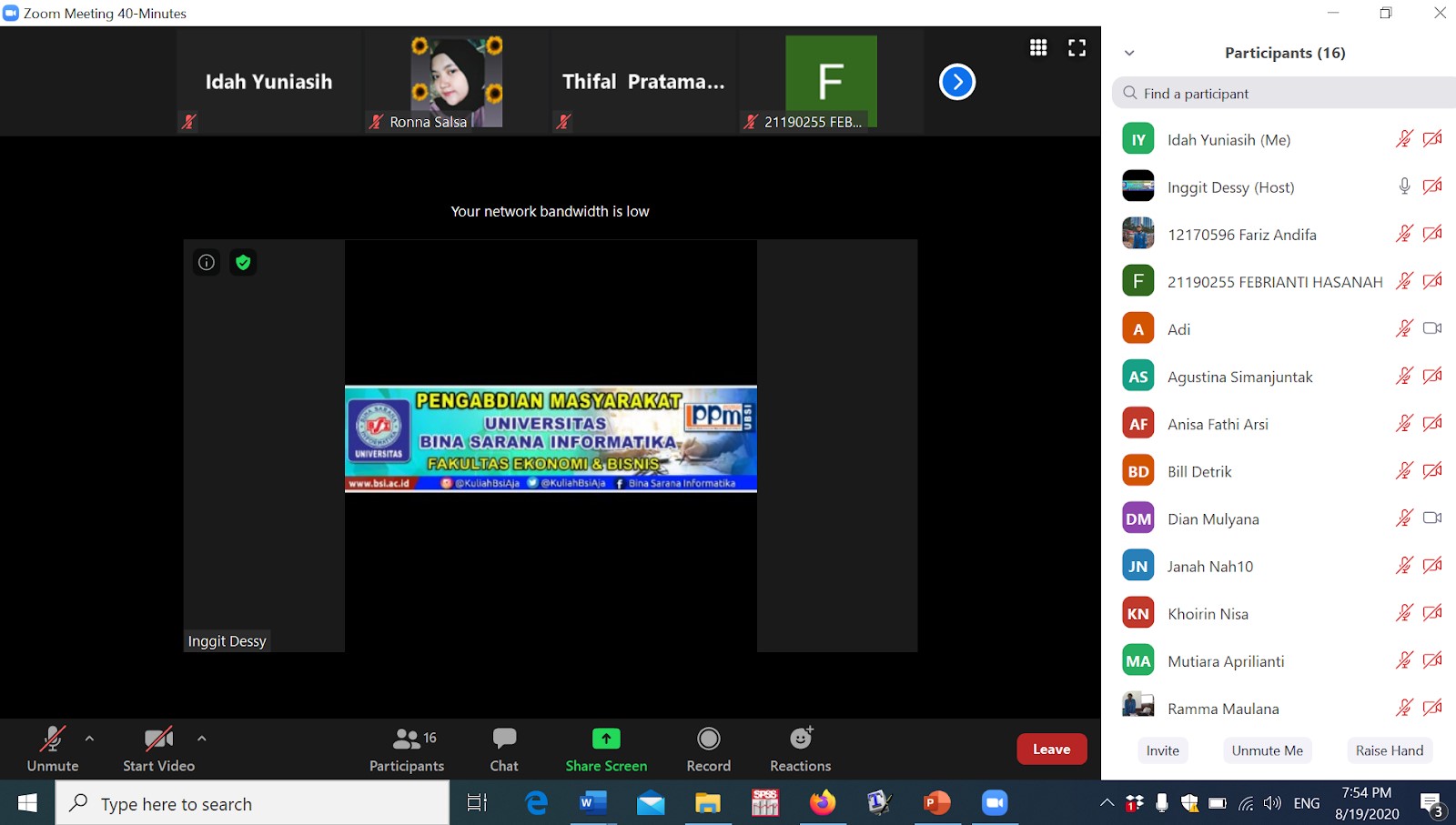Click Bill Detrik's disabled camera icon

click(1432, 470)
